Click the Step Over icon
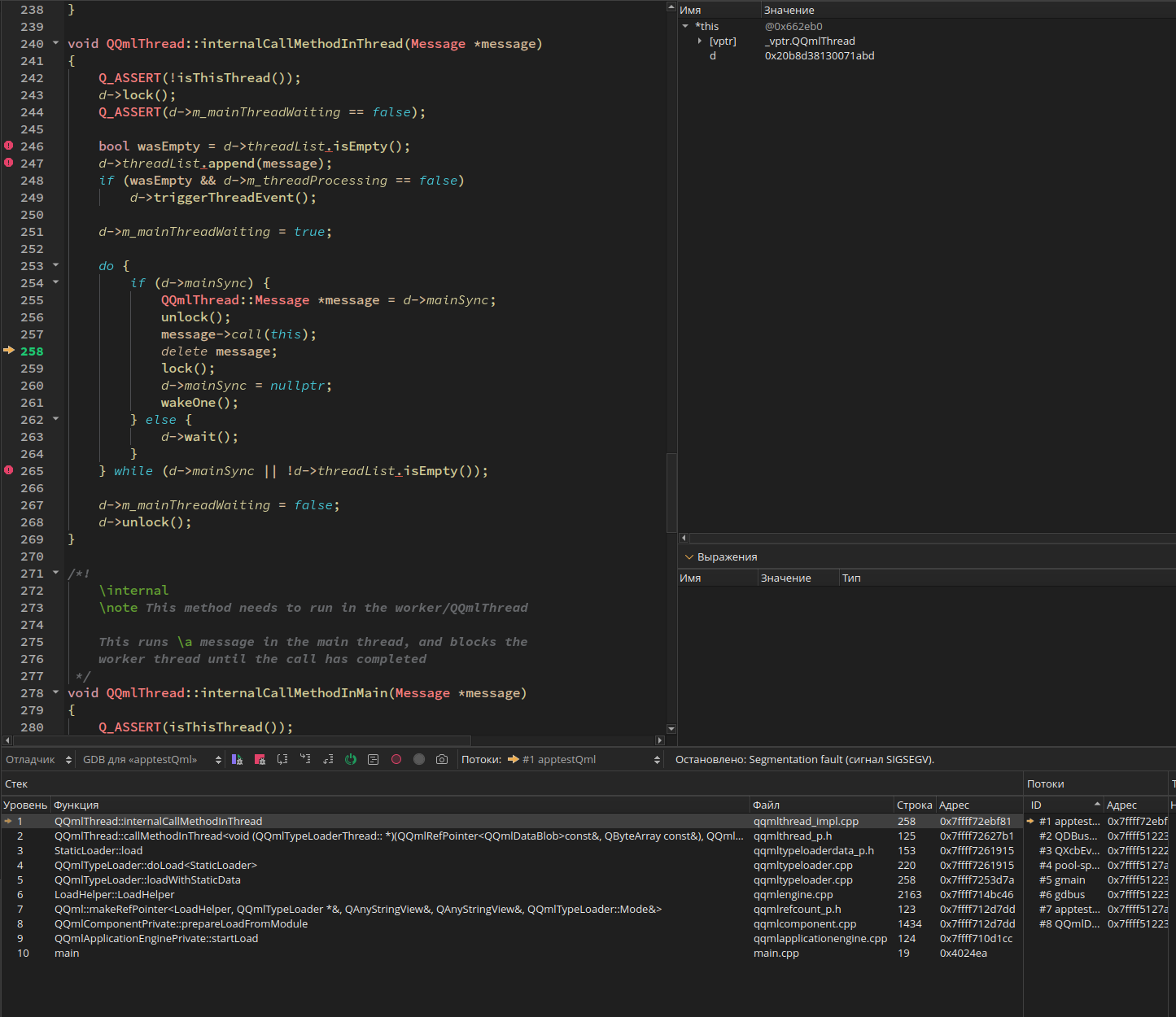Viewport: 1176px width, 1017px height. 282,759
